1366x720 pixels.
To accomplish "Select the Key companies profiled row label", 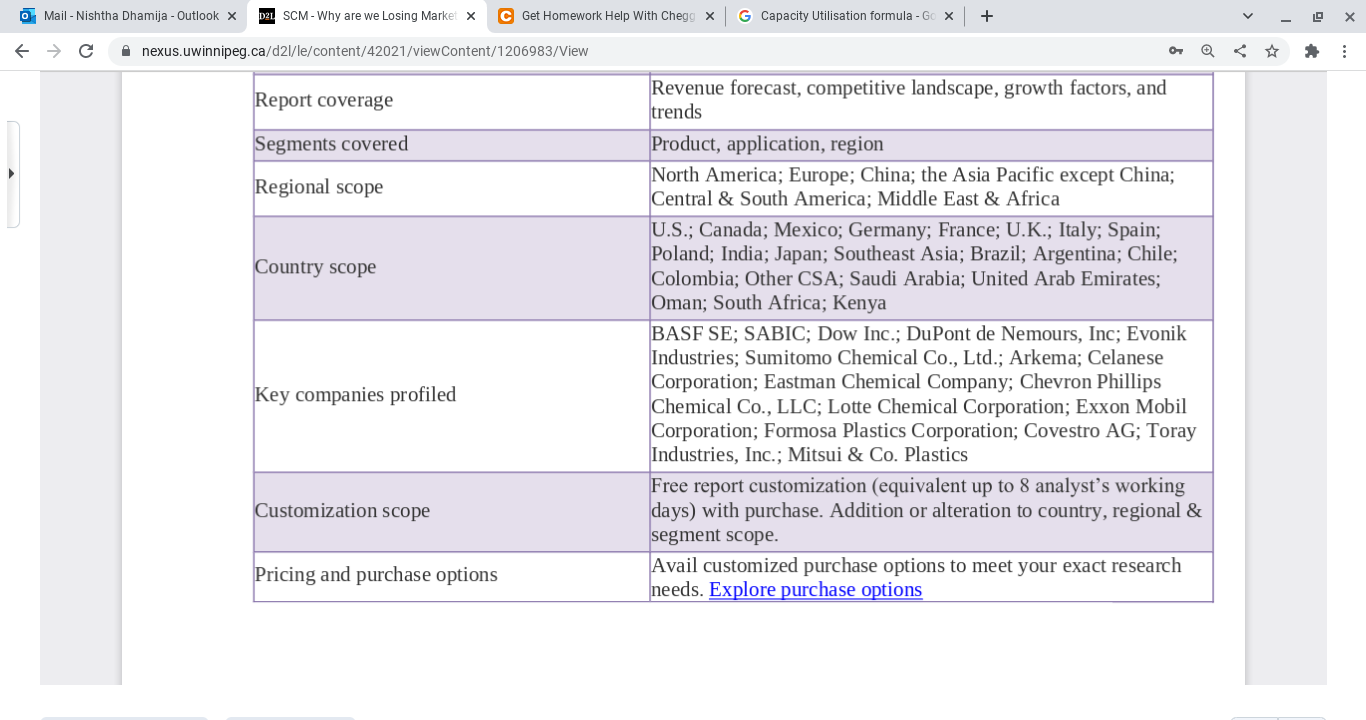I will point(355,395).
